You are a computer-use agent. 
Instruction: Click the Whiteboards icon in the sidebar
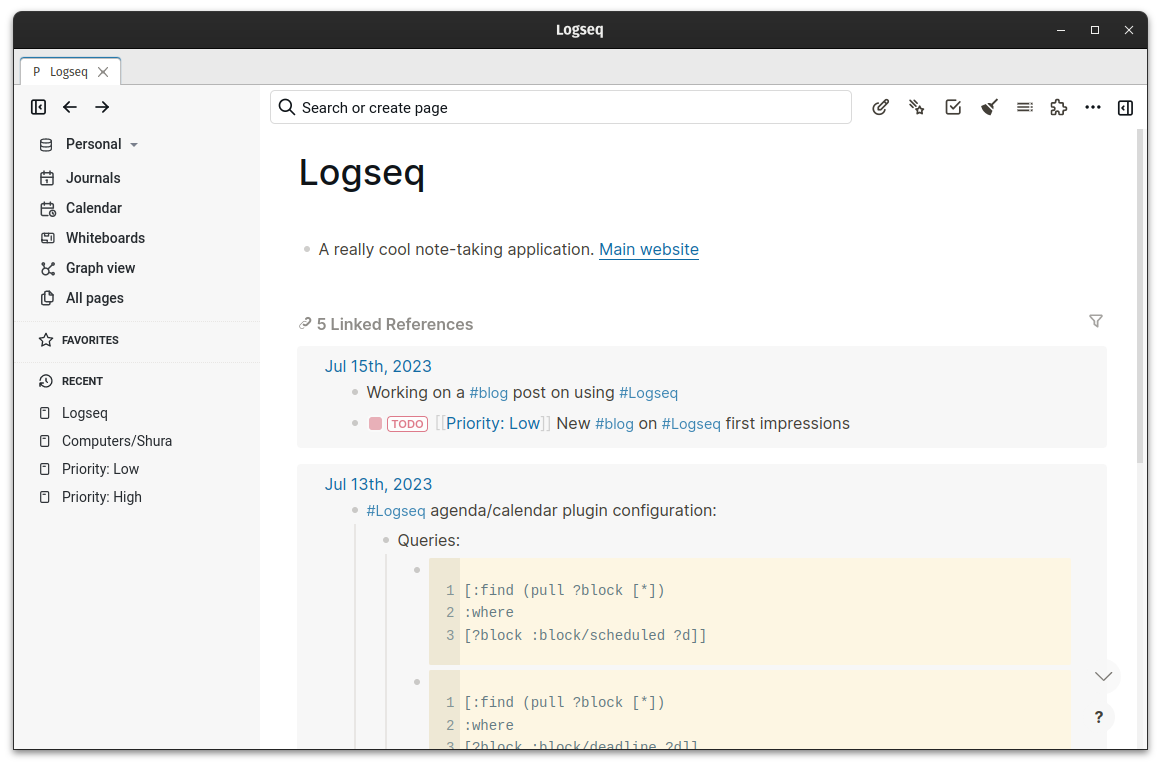pos(47,238)
